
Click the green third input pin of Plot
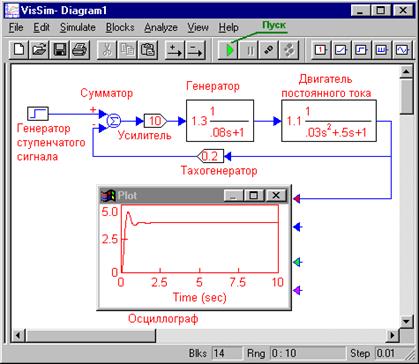coord(298,262)
